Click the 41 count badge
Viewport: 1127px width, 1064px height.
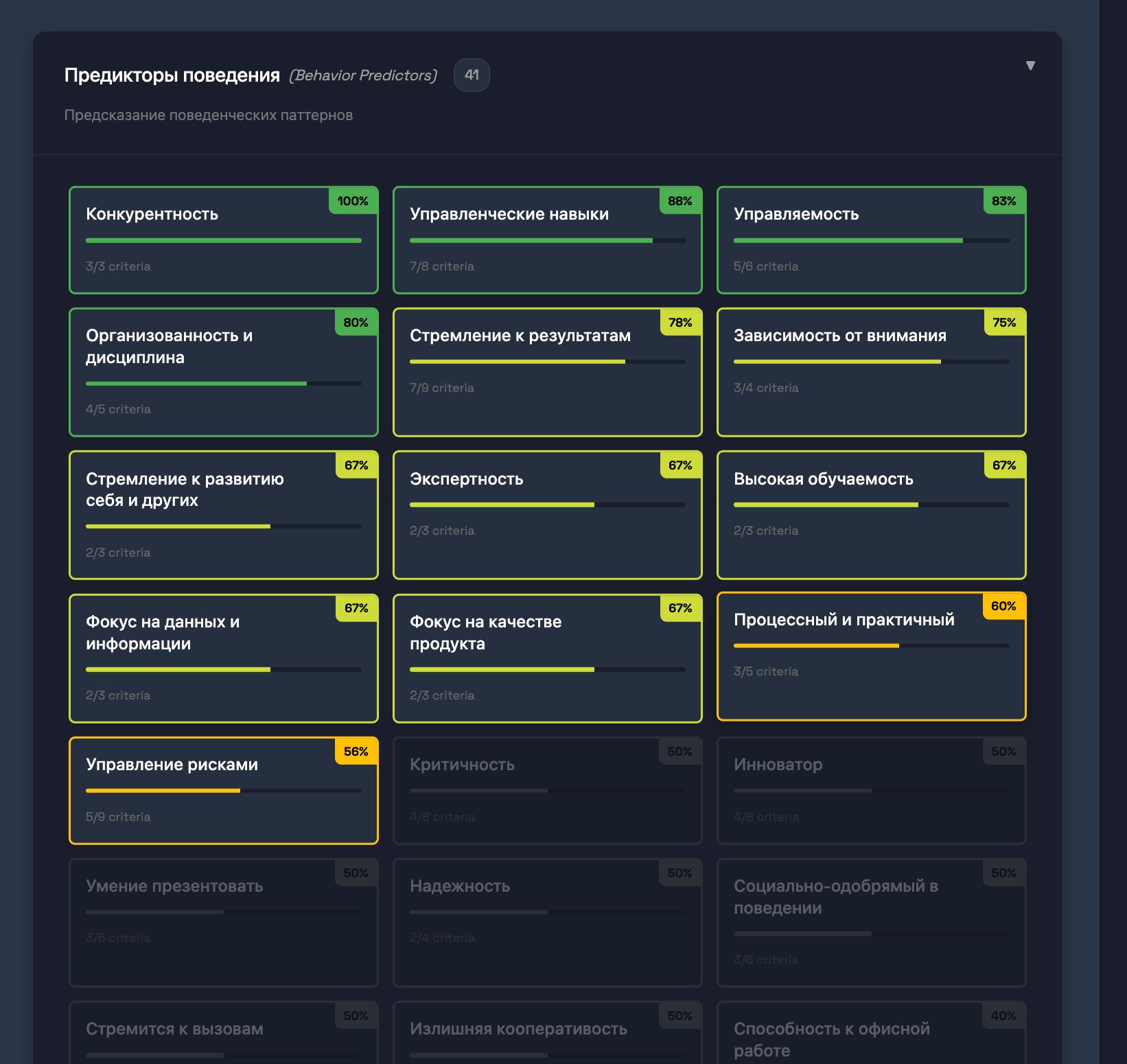coord(472,75)
